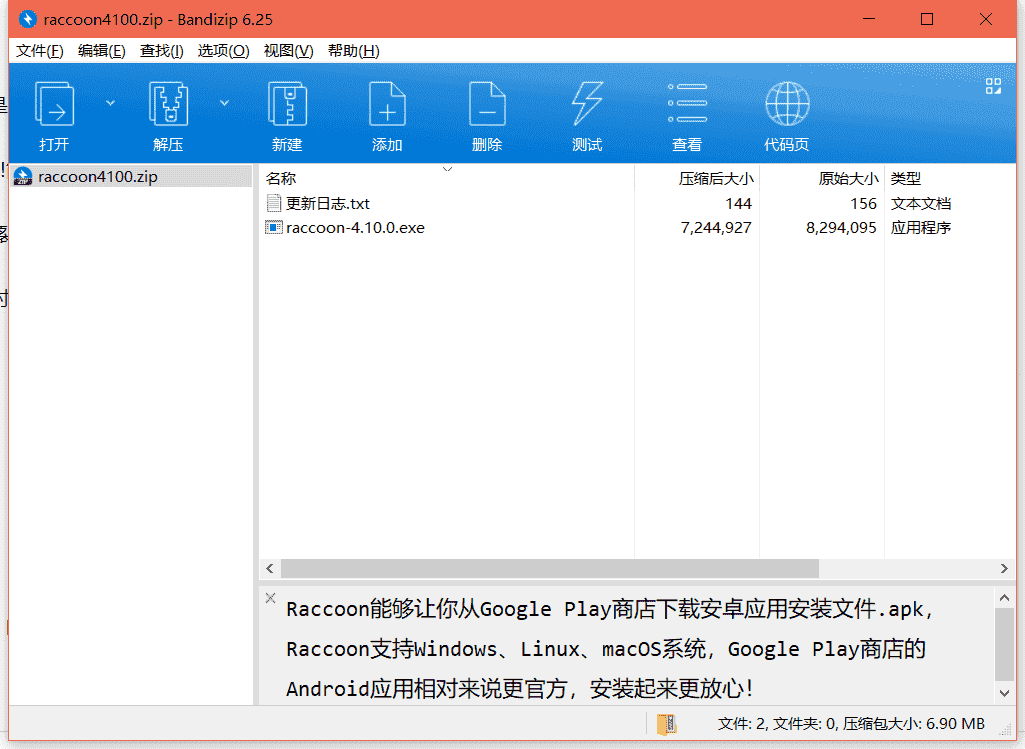
Task: Click the 文本文档 type cell
Action: click(x=920, y=204)
